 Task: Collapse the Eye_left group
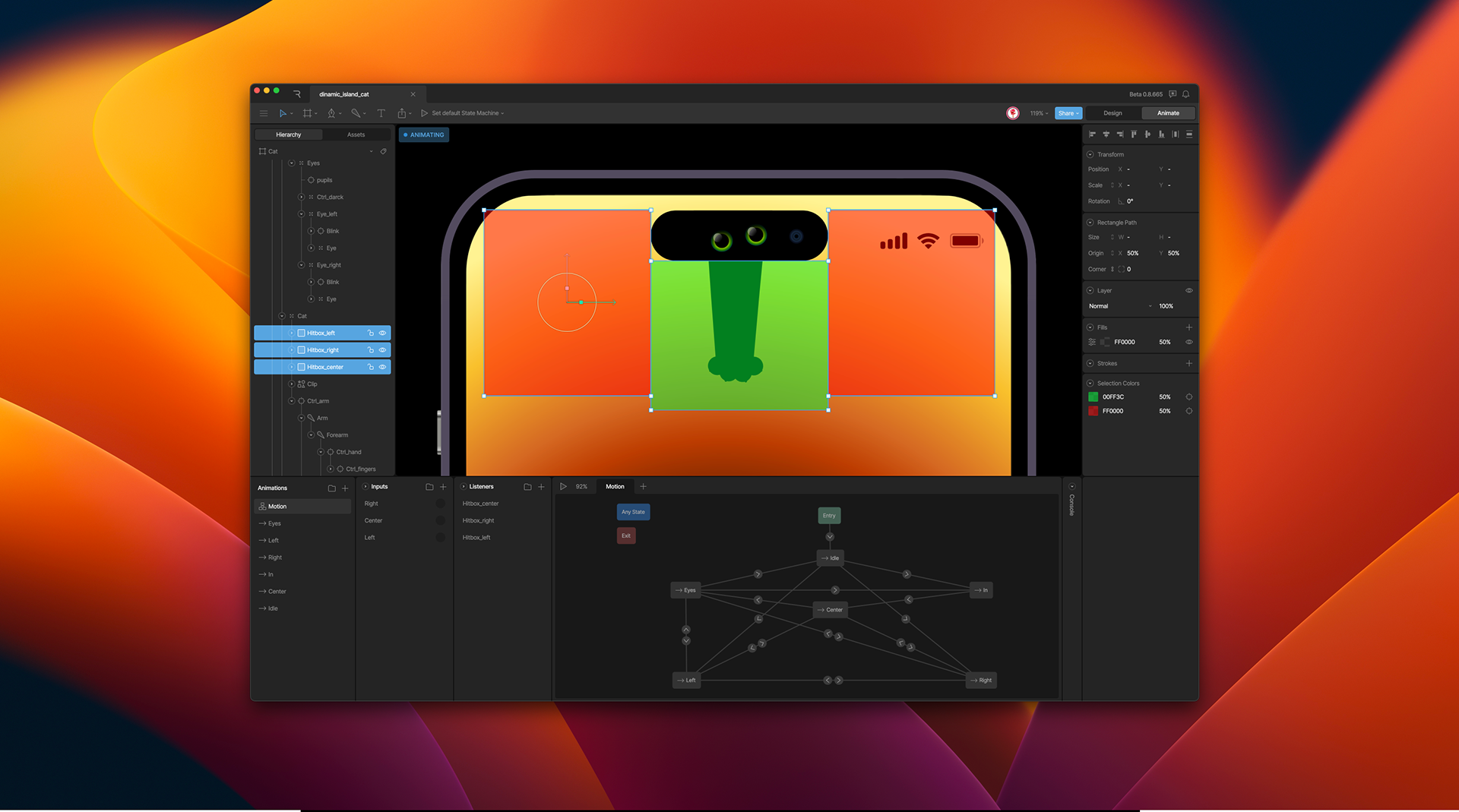[301, 214]
